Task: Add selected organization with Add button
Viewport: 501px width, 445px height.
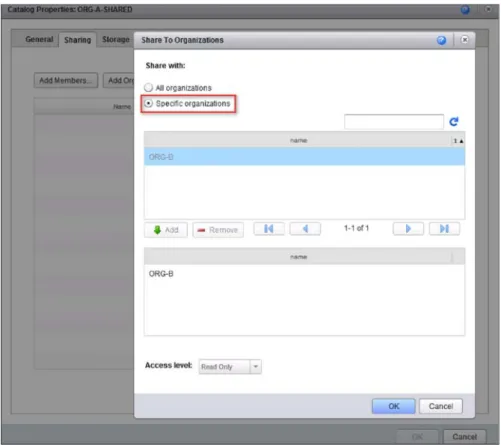Action: (x=166, y=230)
